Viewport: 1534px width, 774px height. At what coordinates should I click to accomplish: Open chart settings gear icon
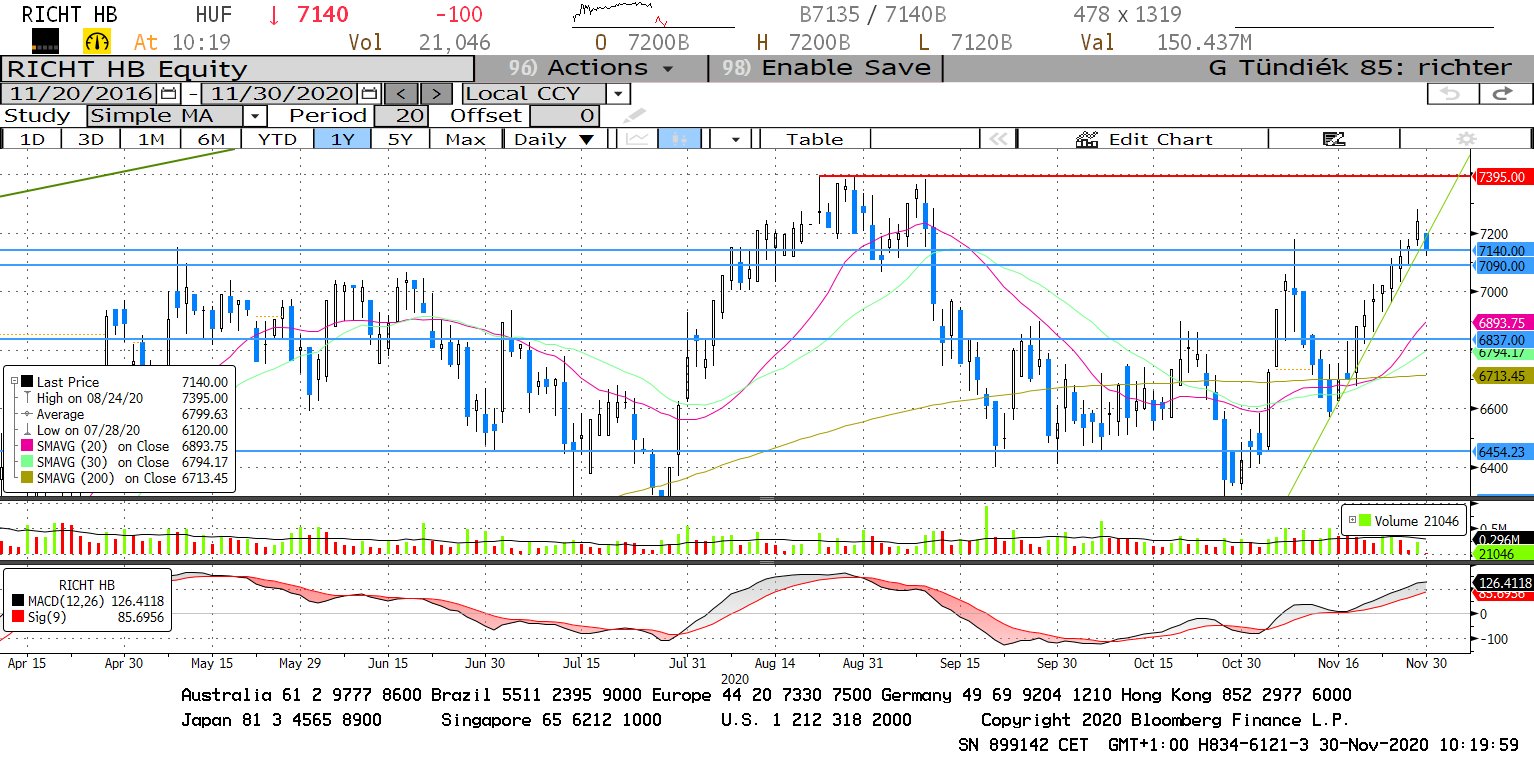[1467, 139]
